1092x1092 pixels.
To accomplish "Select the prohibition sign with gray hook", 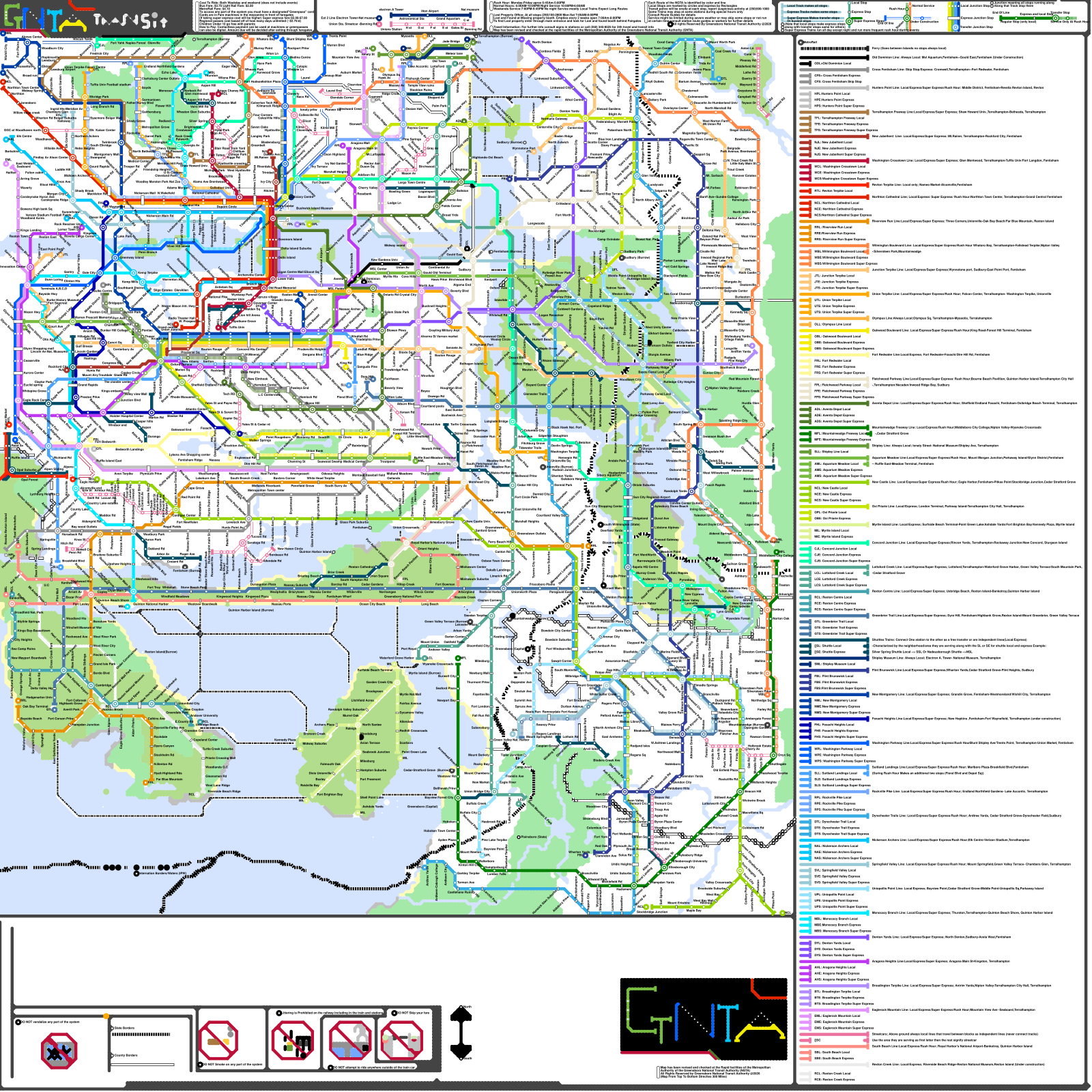I will (x=349, y=1040).
